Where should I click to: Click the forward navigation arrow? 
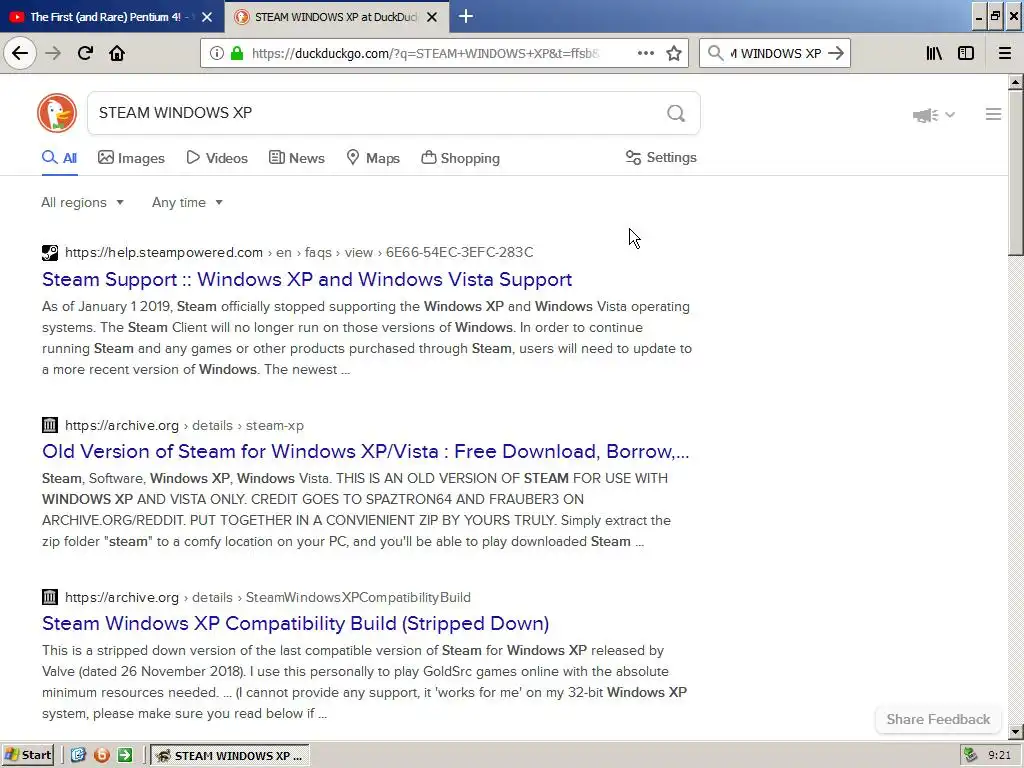(53, 53)
